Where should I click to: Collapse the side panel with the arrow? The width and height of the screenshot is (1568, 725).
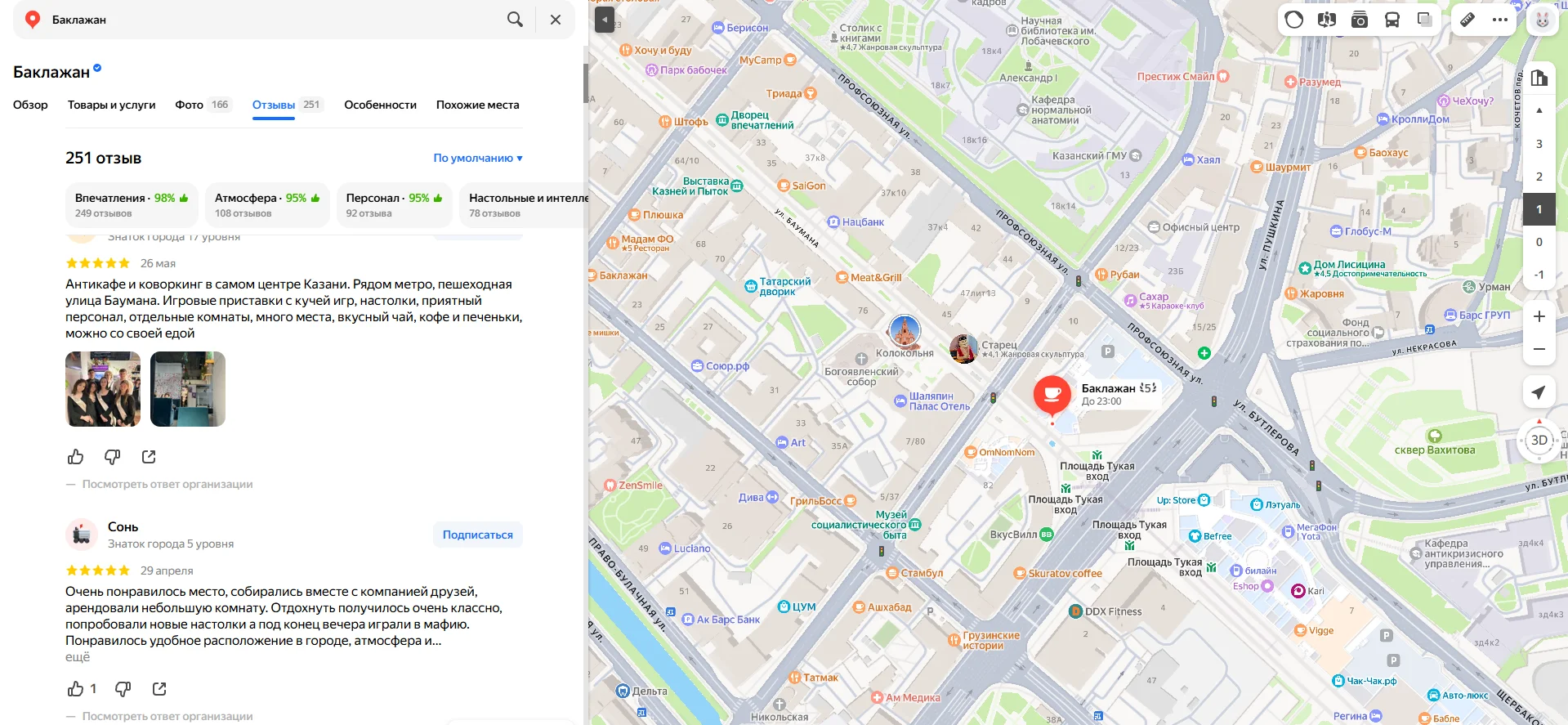pos(604,20)
